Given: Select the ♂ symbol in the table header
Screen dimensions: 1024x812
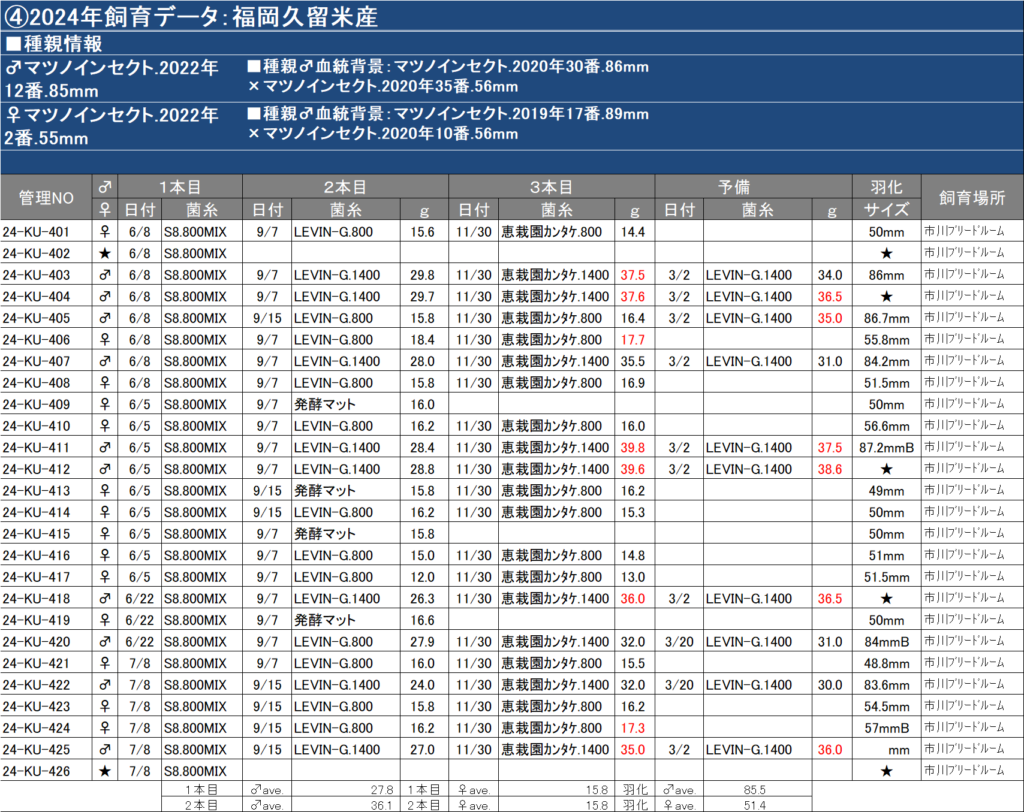Looking at the screenshot, I should tap(105, 187).
